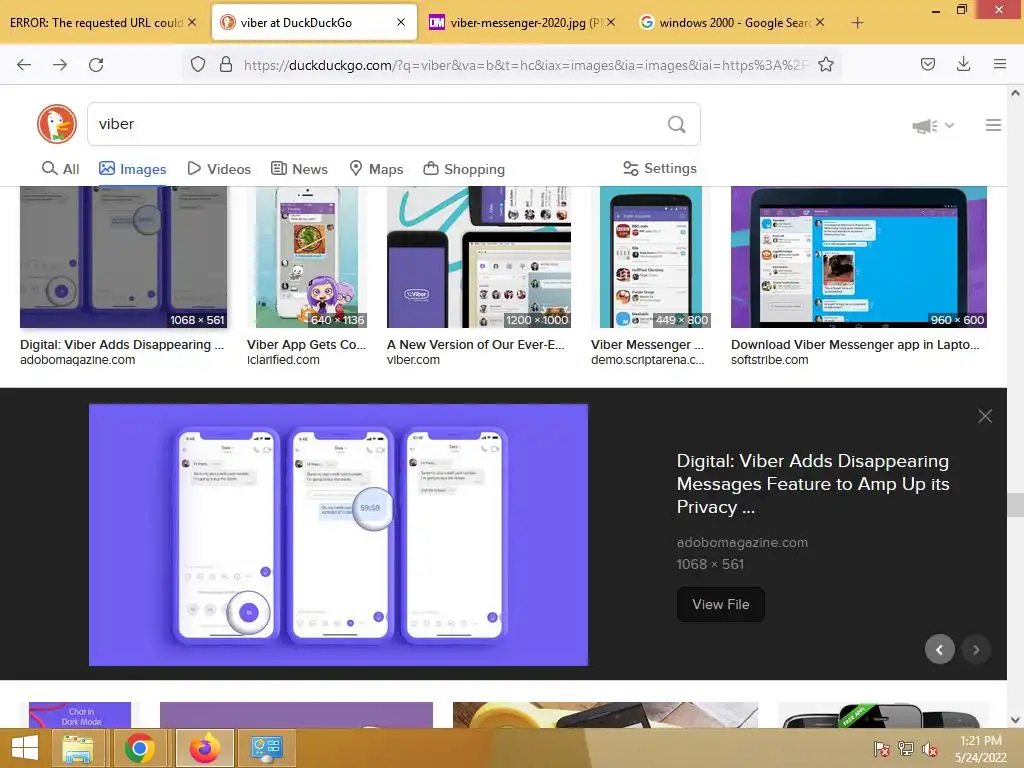
Task: Open the DuckDuckGo side menu hamburger
Action: pyautogui.click(x=993, y=125)
